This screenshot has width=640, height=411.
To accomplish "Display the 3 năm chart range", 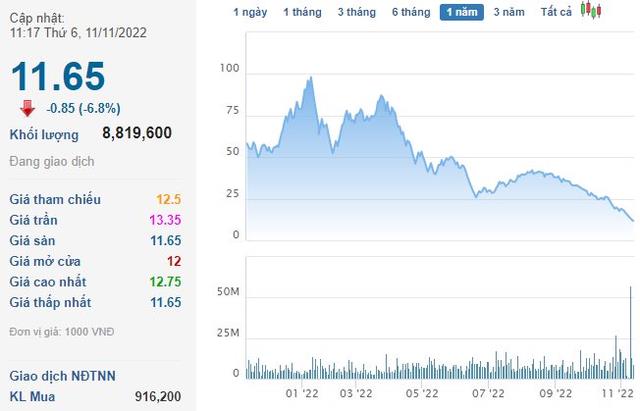I will 510,12.
